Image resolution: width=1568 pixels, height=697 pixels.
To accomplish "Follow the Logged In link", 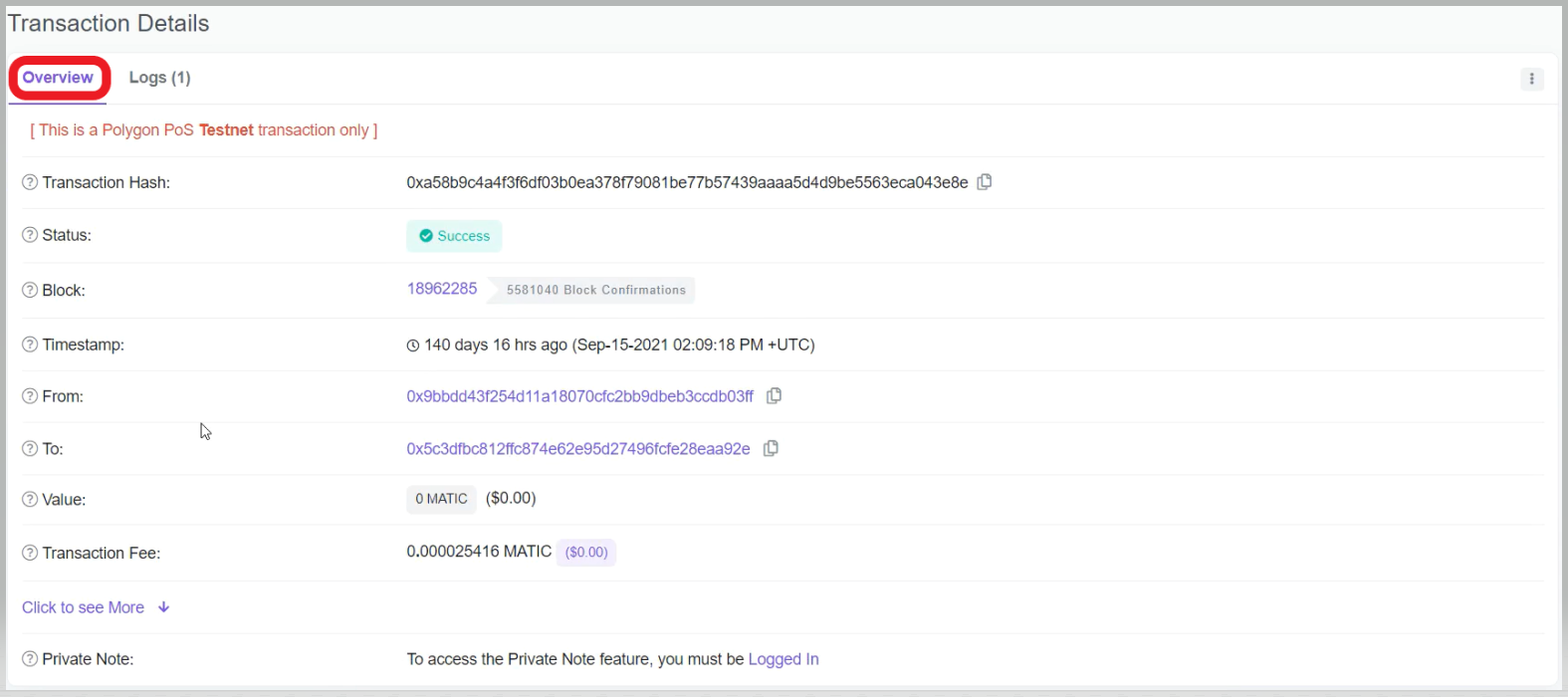I will coord(784,659).
